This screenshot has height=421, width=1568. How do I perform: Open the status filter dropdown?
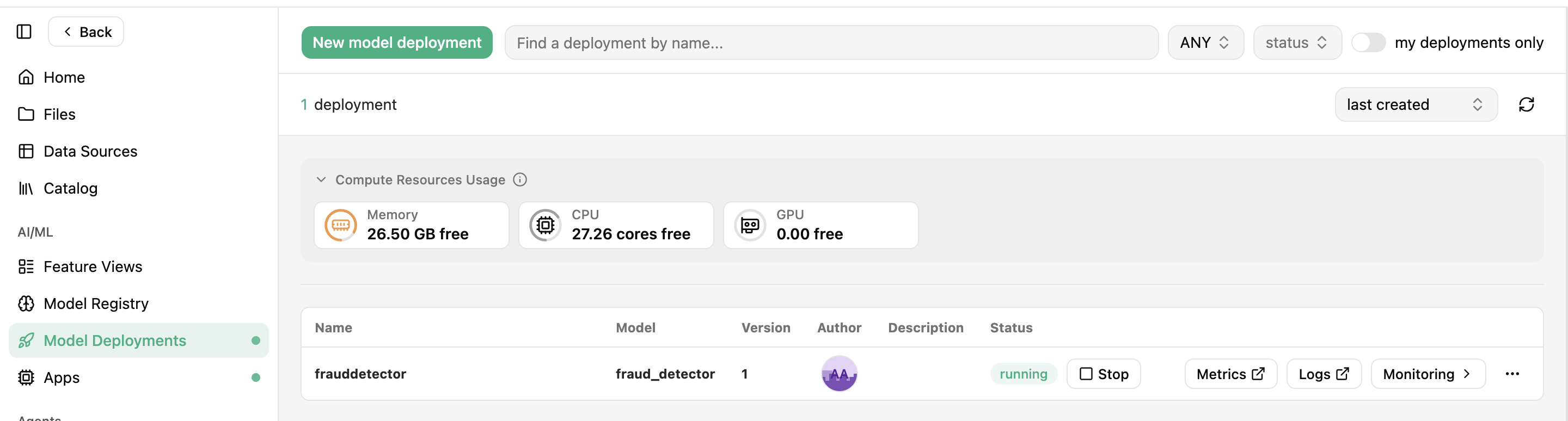pos(1297,42)
